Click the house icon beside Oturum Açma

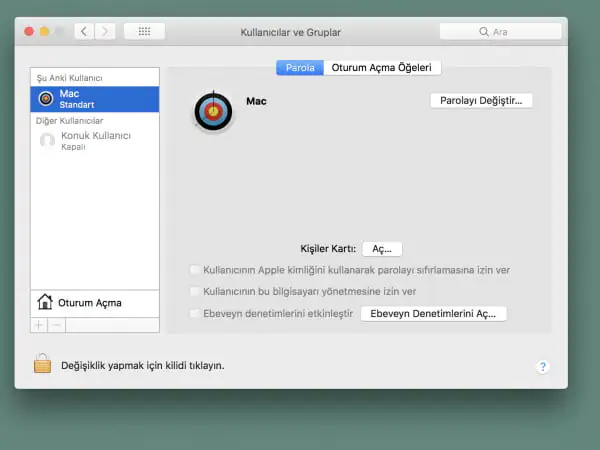coord(45,302)
